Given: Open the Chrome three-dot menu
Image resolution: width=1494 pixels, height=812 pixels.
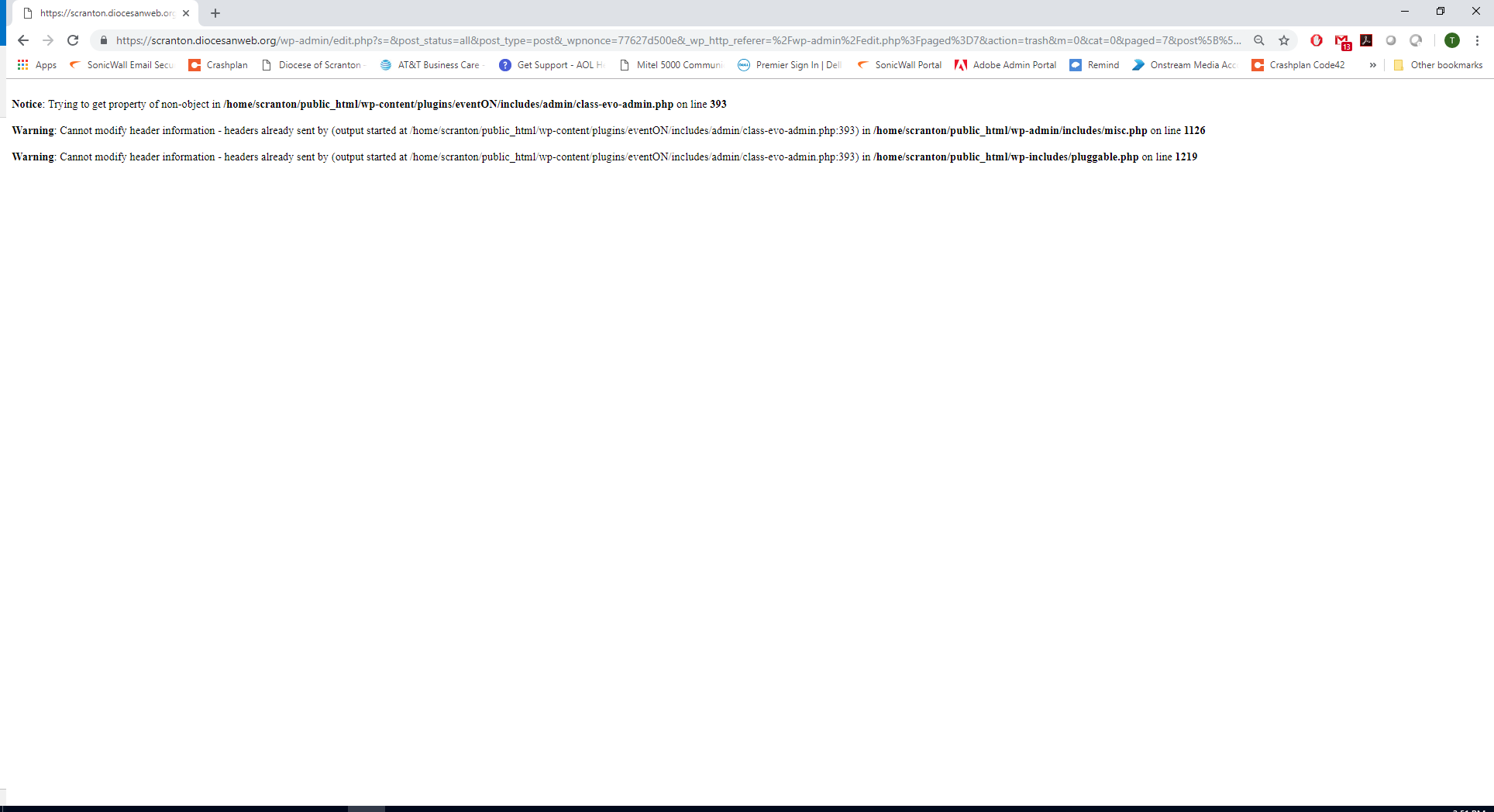Looking at the screenshot, I should [1477, 40].
